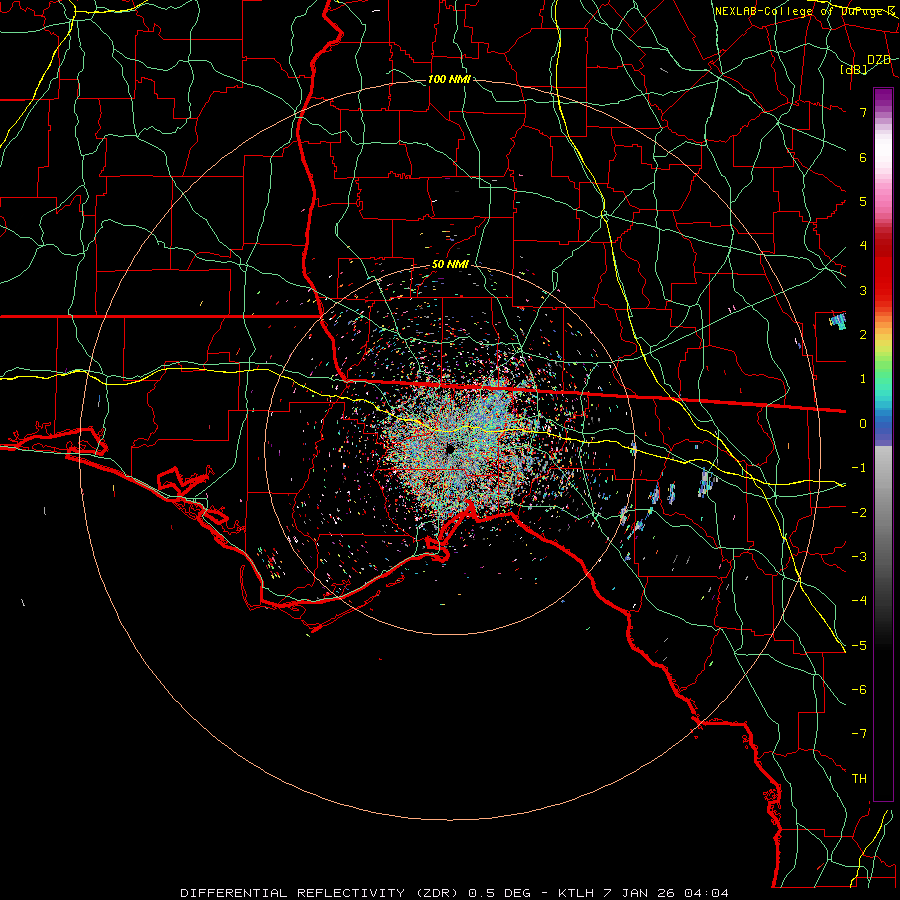Click the 4 dB value on color scale
This screenshot has width=900, height=900.
[x=863, y=246]
